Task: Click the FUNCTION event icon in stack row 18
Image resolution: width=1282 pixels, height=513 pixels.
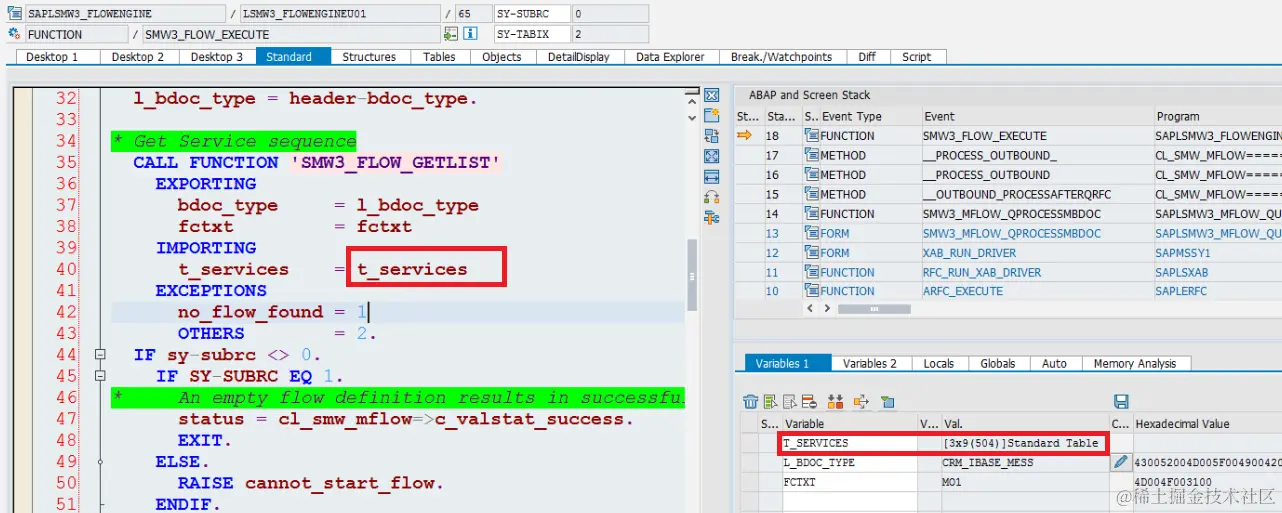Action: 812,136
